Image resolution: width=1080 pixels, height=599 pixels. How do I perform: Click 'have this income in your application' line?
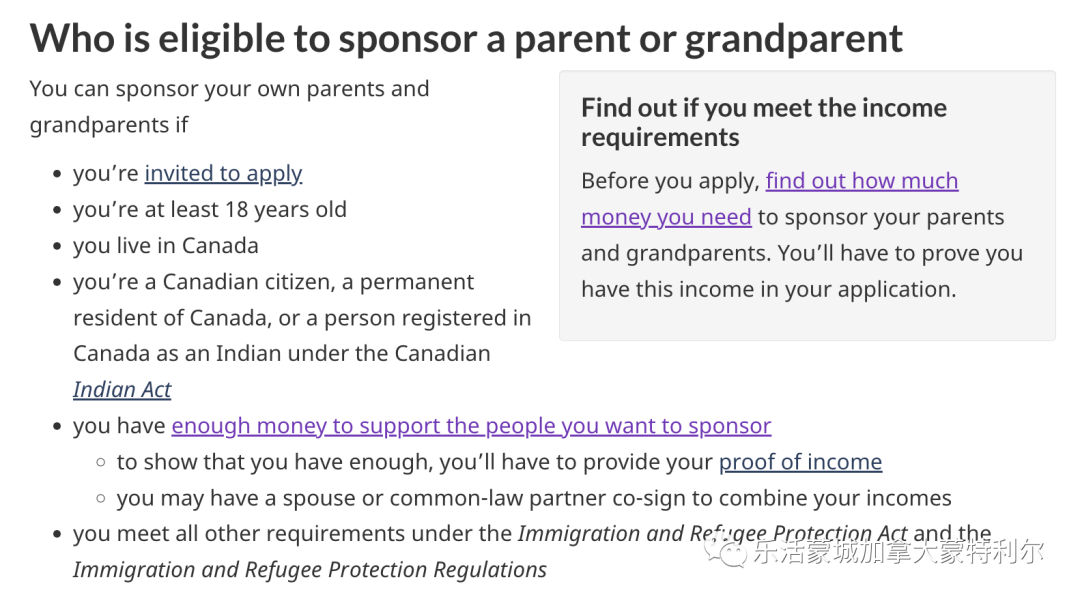point(769,290)
